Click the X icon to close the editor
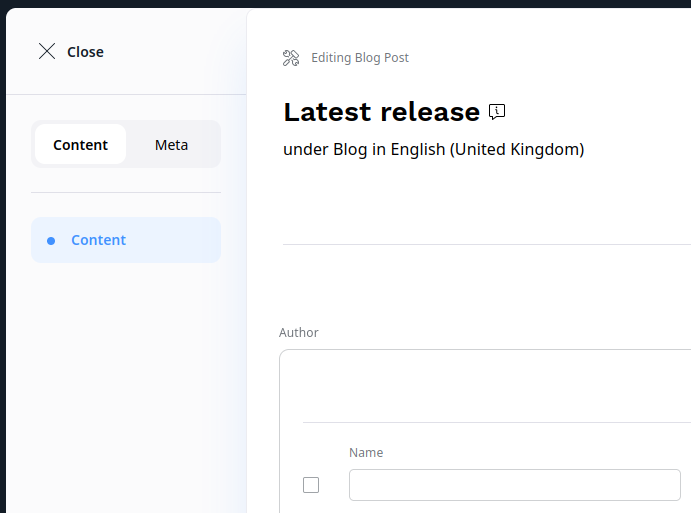This screenshot has height=513, width=691. [x=46, y=51]
